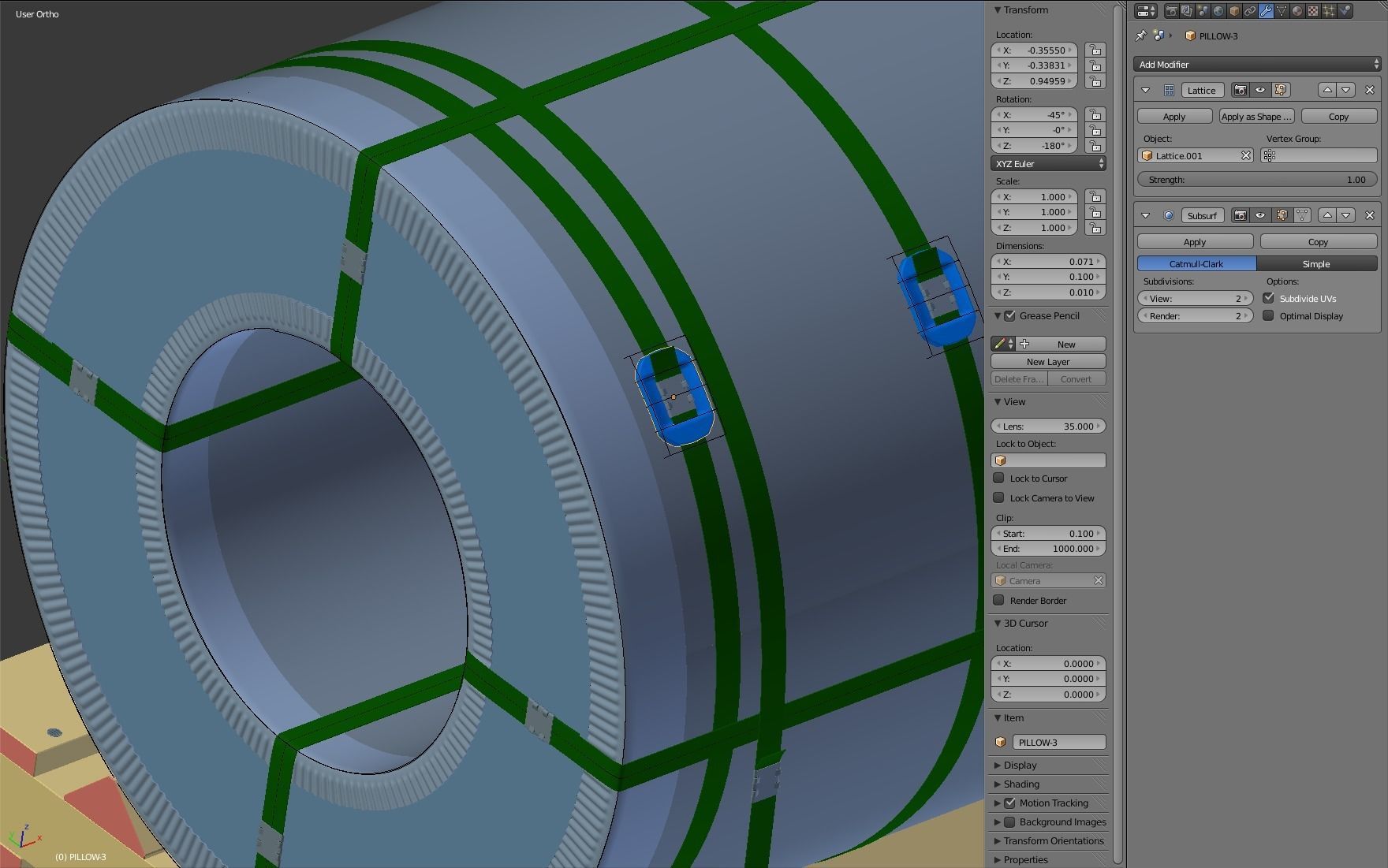The width and height of the screenshot is (1388, 868).
Task: Move Lattice modifier down in stack
Action: [x=1346, y=90]
